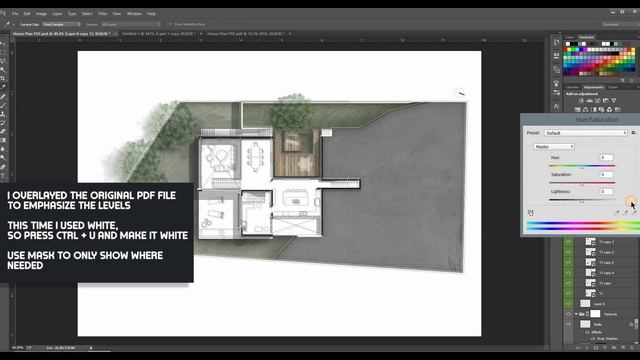
Task: Click the Hue slider handle
Action: pyautogui.click(x=582, y=167)
